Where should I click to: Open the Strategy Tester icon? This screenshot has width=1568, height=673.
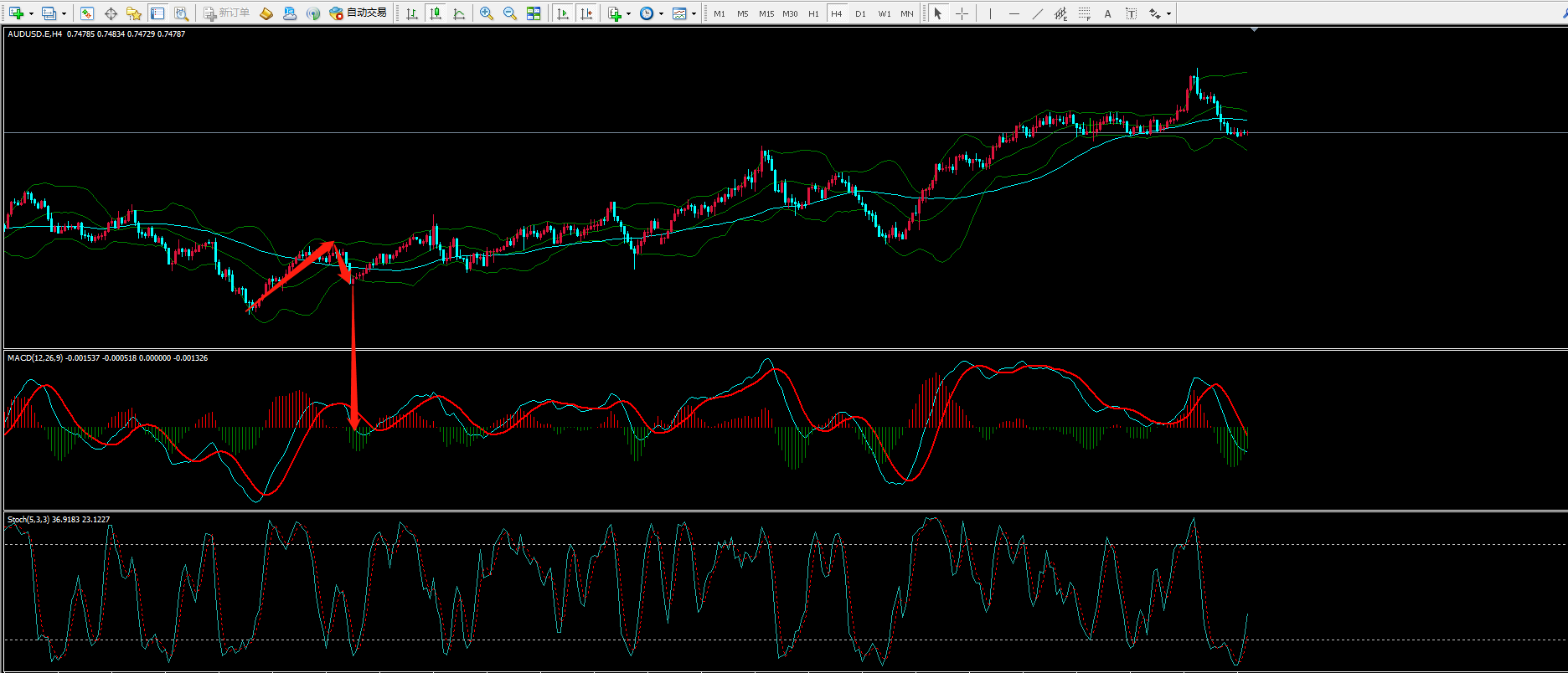coord(181,13)
